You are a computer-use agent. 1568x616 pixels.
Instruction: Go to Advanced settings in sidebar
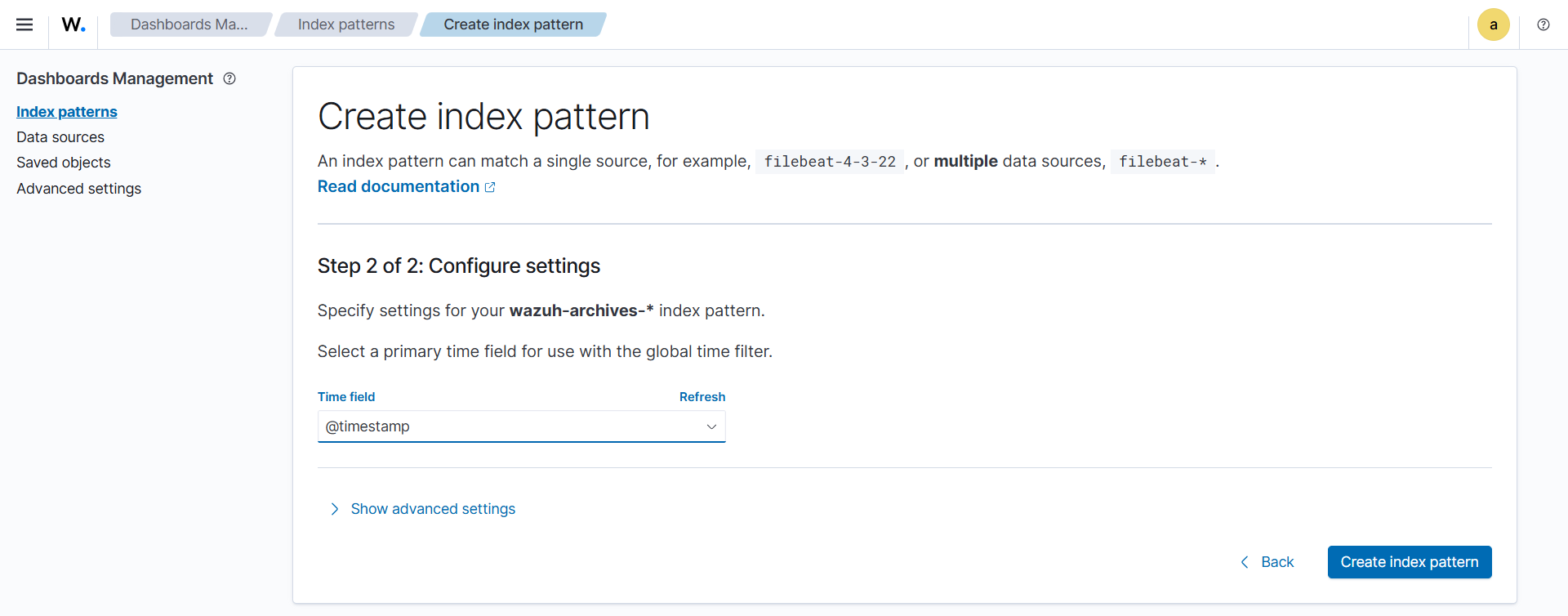(78, 189)
